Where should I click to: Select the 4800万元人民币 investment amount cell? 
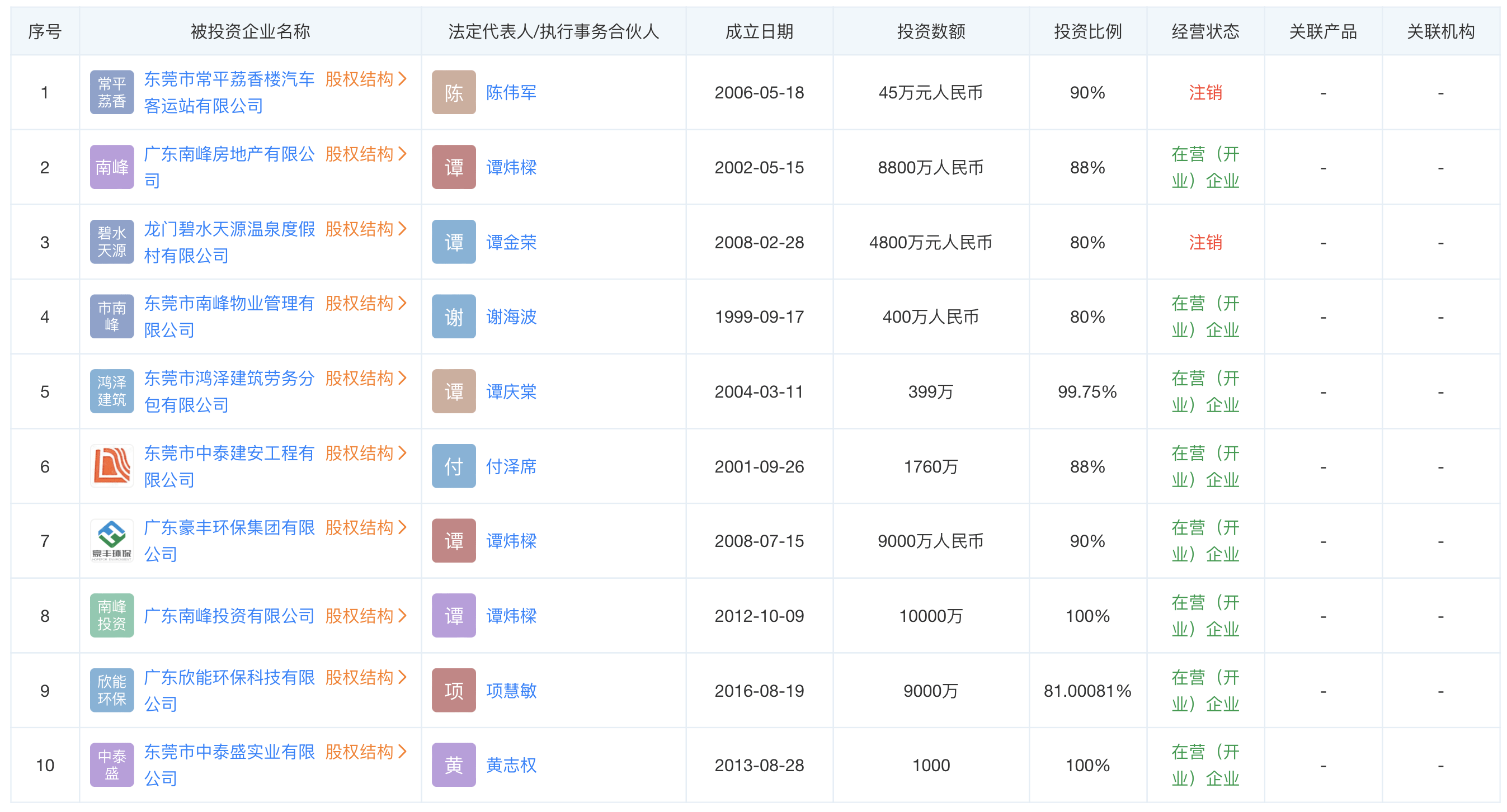(x=931, y=242)
